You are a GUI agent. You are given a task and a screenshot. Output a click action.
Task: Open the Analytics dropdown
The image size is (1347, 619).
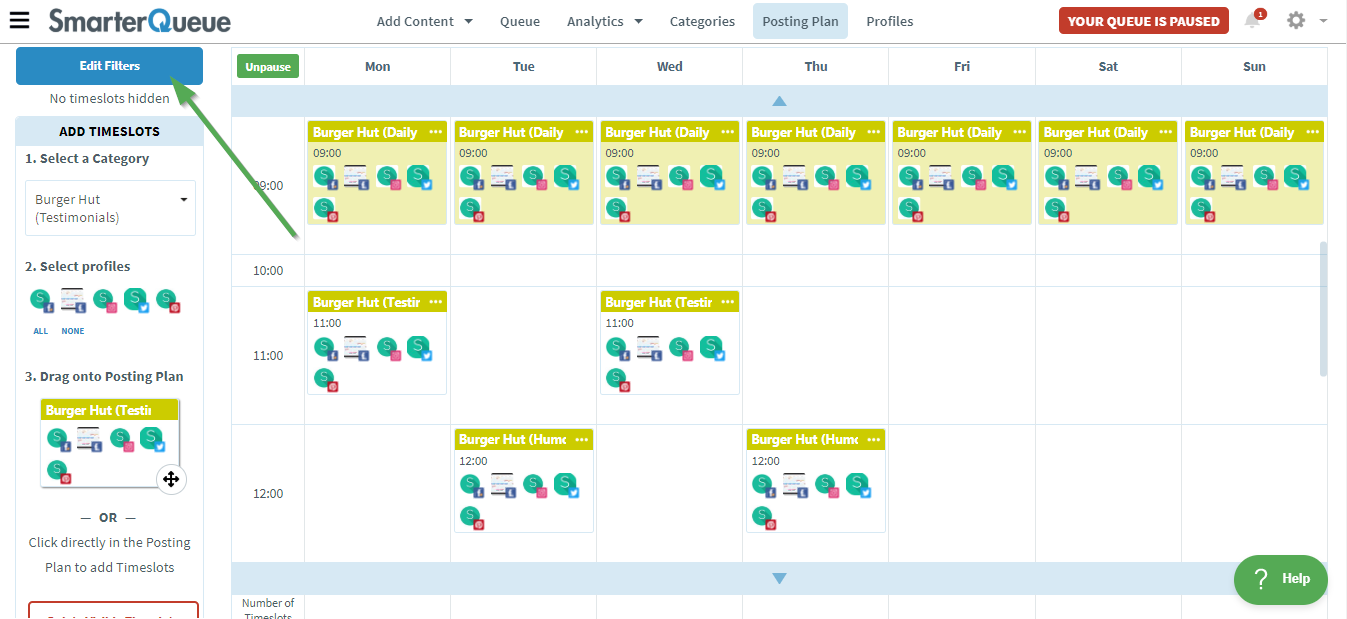[604, 21]
